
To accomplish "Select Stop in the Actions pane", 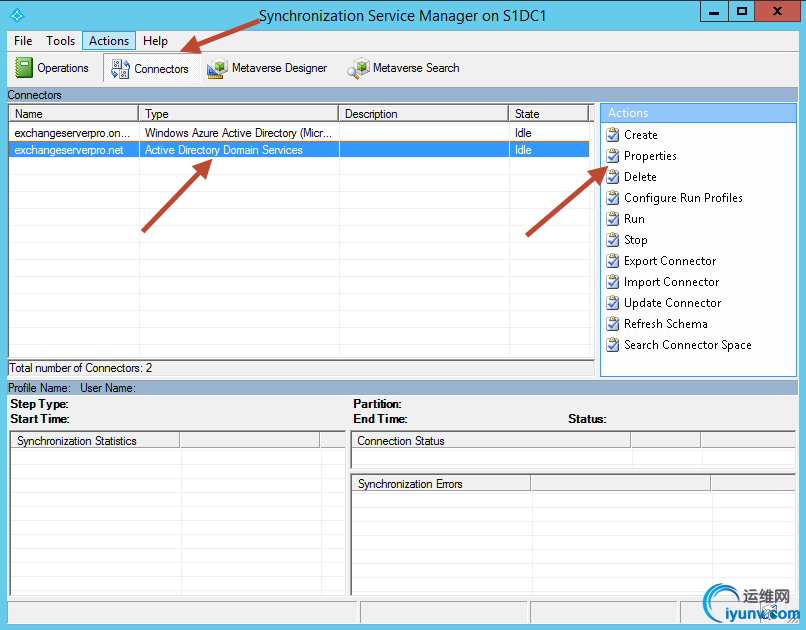I will click(x=636, y=240).
